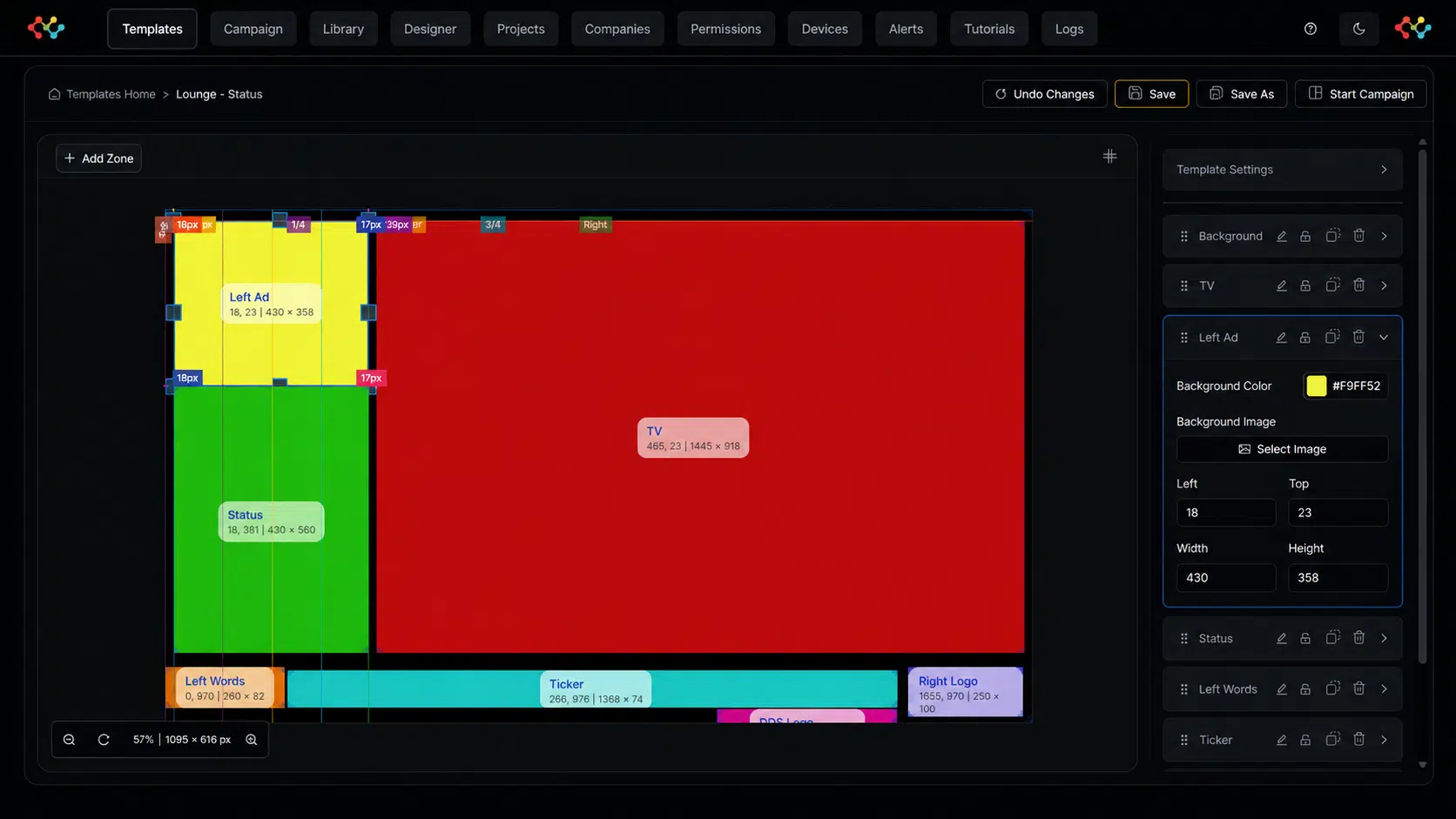Add a new zone
The width and height of the screenshot is (1456, 819).
(99, 158)
